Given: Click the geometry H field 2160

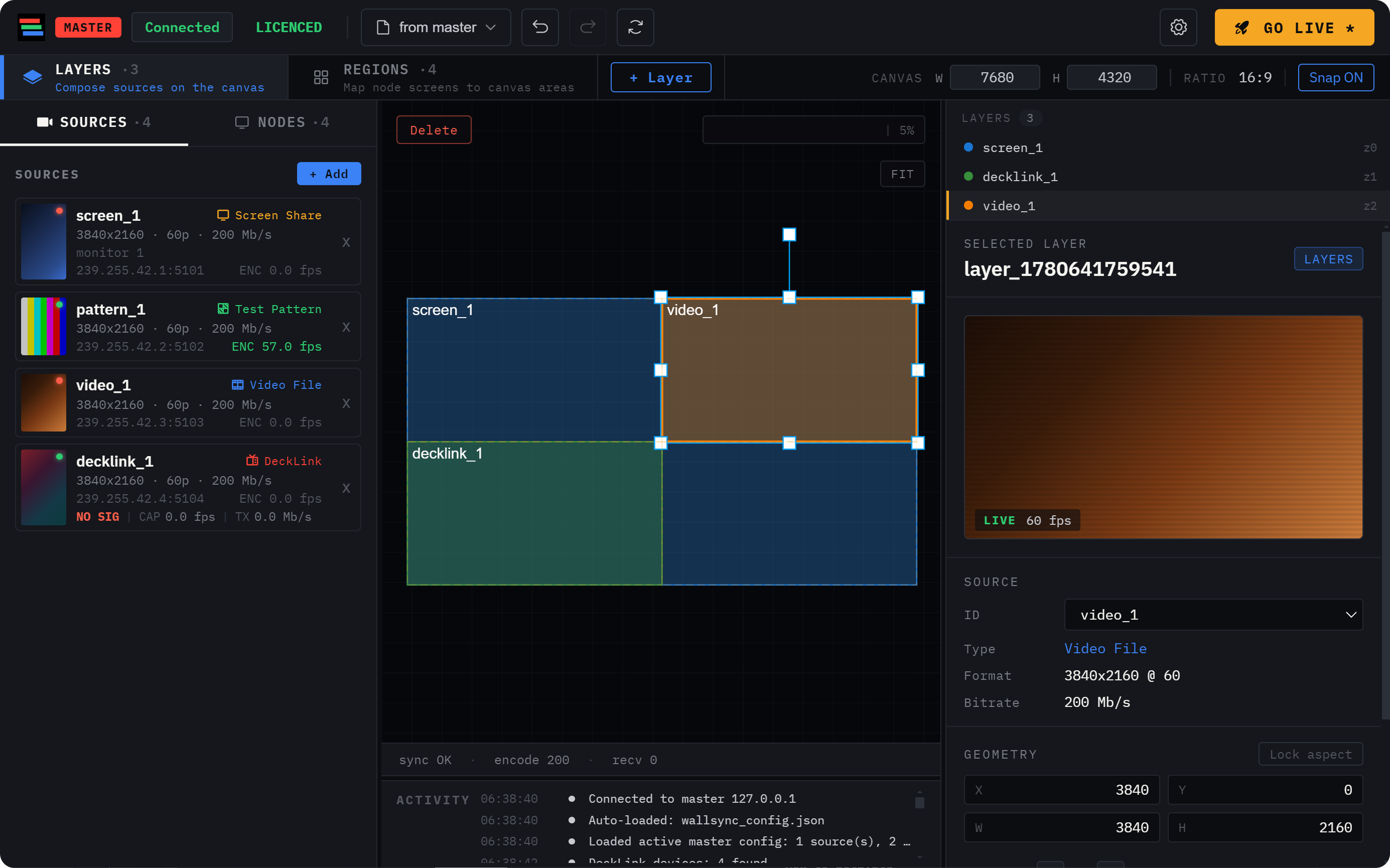Looking at the screenshot, I should tap(1265, 827).
